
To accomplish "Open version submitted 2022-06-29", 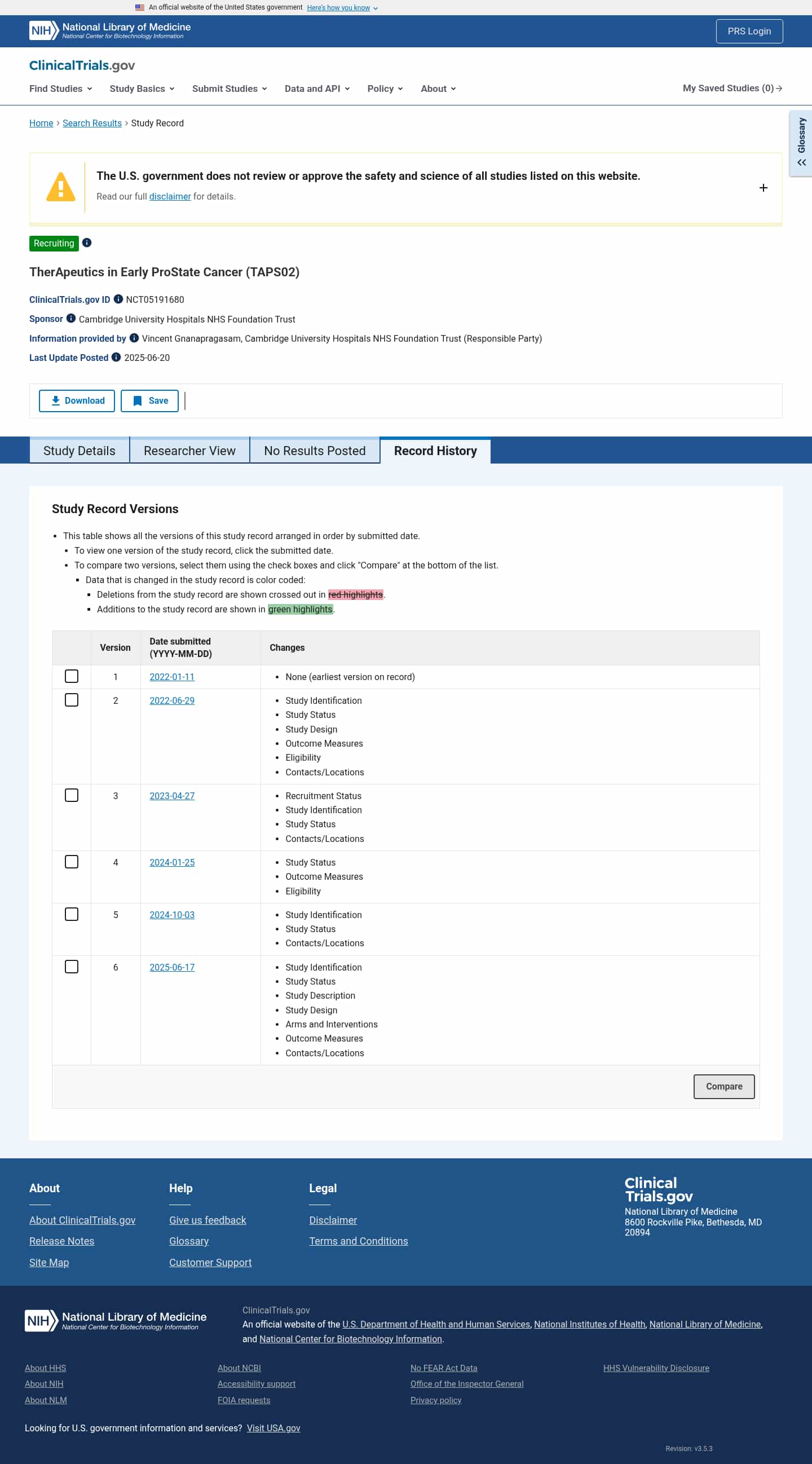I will point(172,700).
